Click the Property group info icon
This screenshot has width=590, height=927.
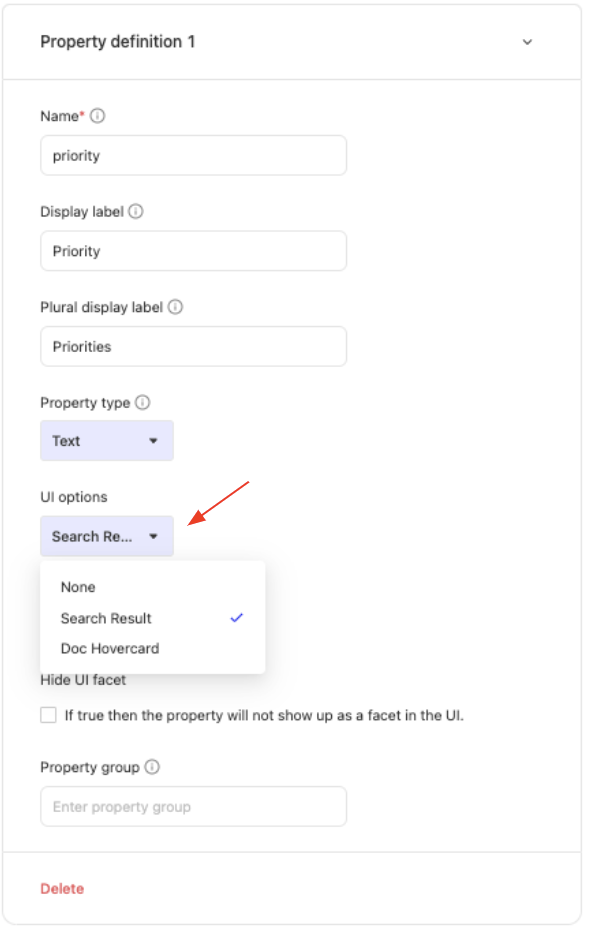[147, 767]
